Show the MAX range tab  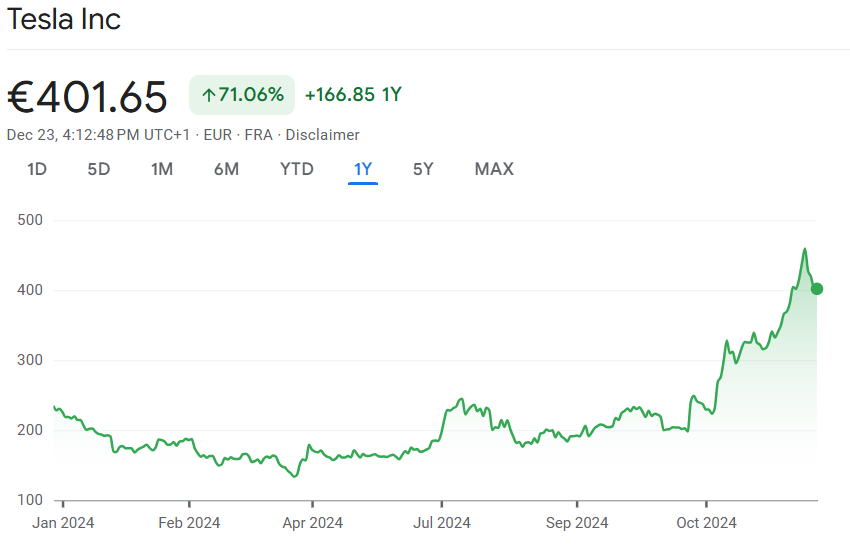click(494, 169)
